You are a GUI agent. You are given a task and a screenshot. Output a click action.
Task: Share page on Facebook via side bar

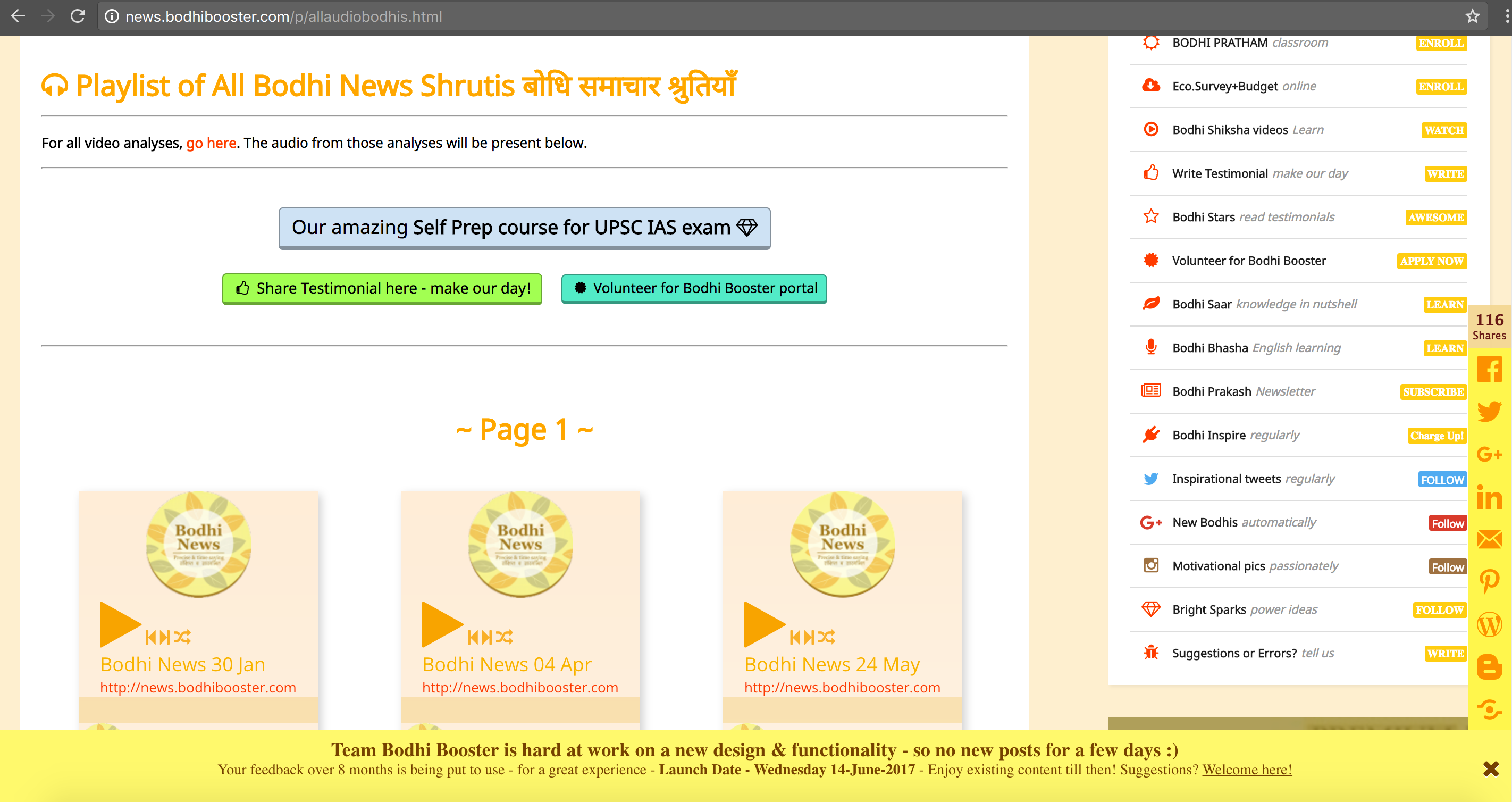click(x=1490, y=369)
